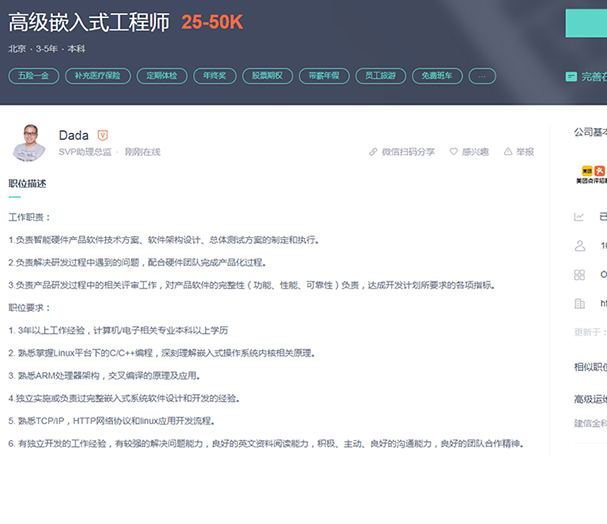607x524 pixels.
Task: Click the company funding stage chart icon
Action: [x=579, y=216]
